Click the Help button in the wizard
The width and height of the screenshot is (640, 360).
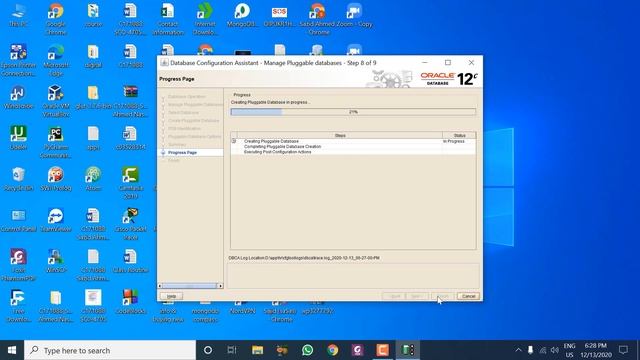click(x=171, y=296)
